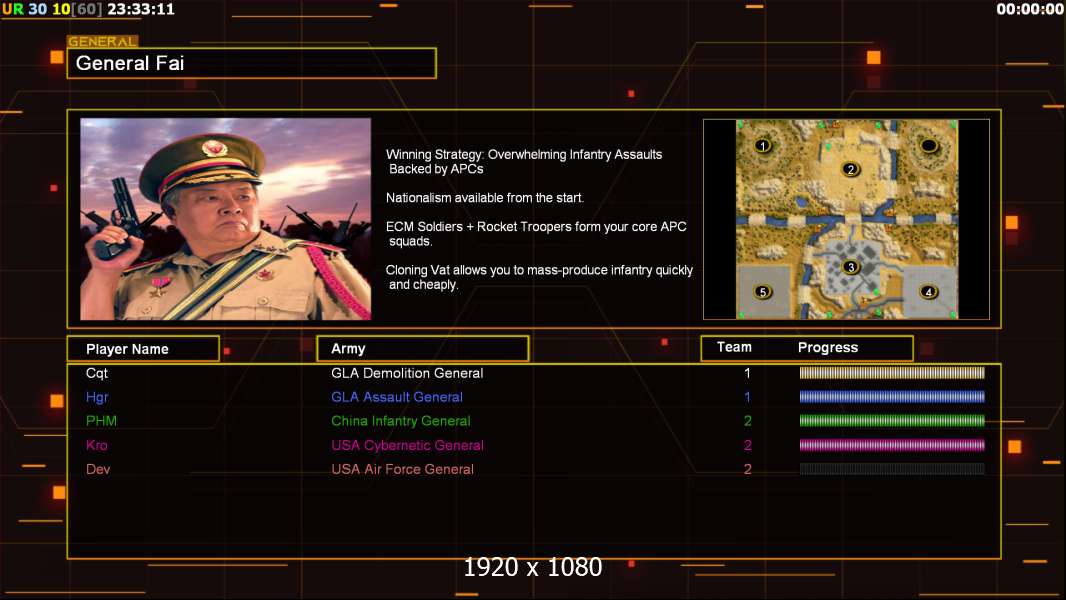Click Cqt's white loading progress bar
The width and height of the screenshot is (1066, 600).
[x=892, y=372]
